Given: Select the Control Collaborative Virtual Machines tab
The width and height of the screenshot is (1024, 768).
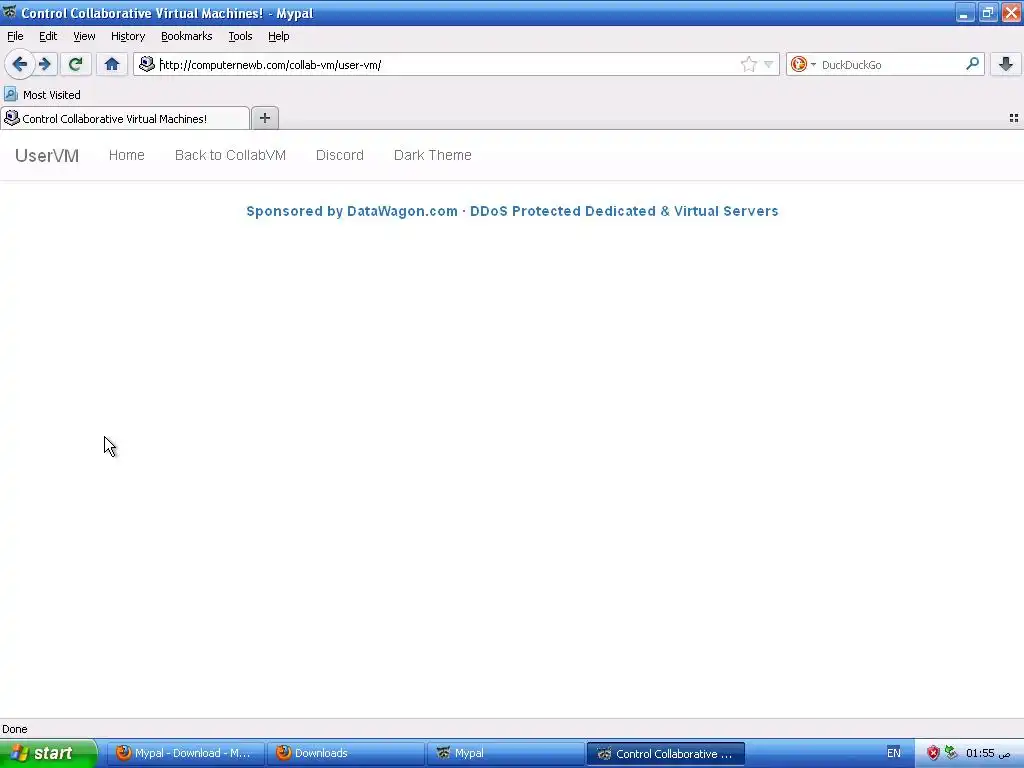Looking at the screenshot, I should coord(125,118).
